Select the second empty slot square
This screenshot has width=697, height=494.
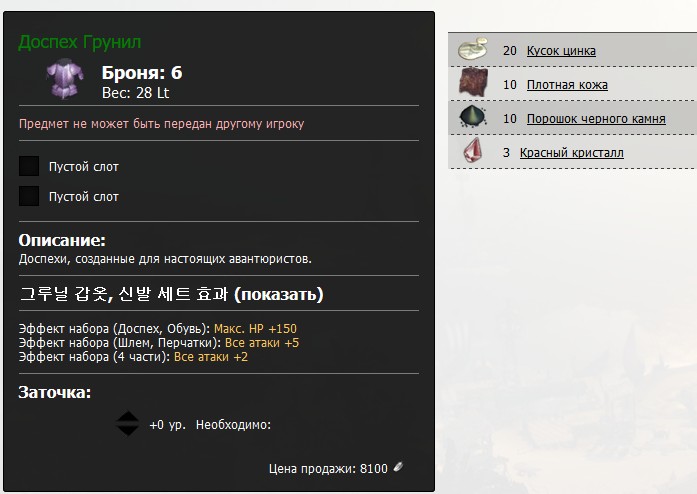29,196
